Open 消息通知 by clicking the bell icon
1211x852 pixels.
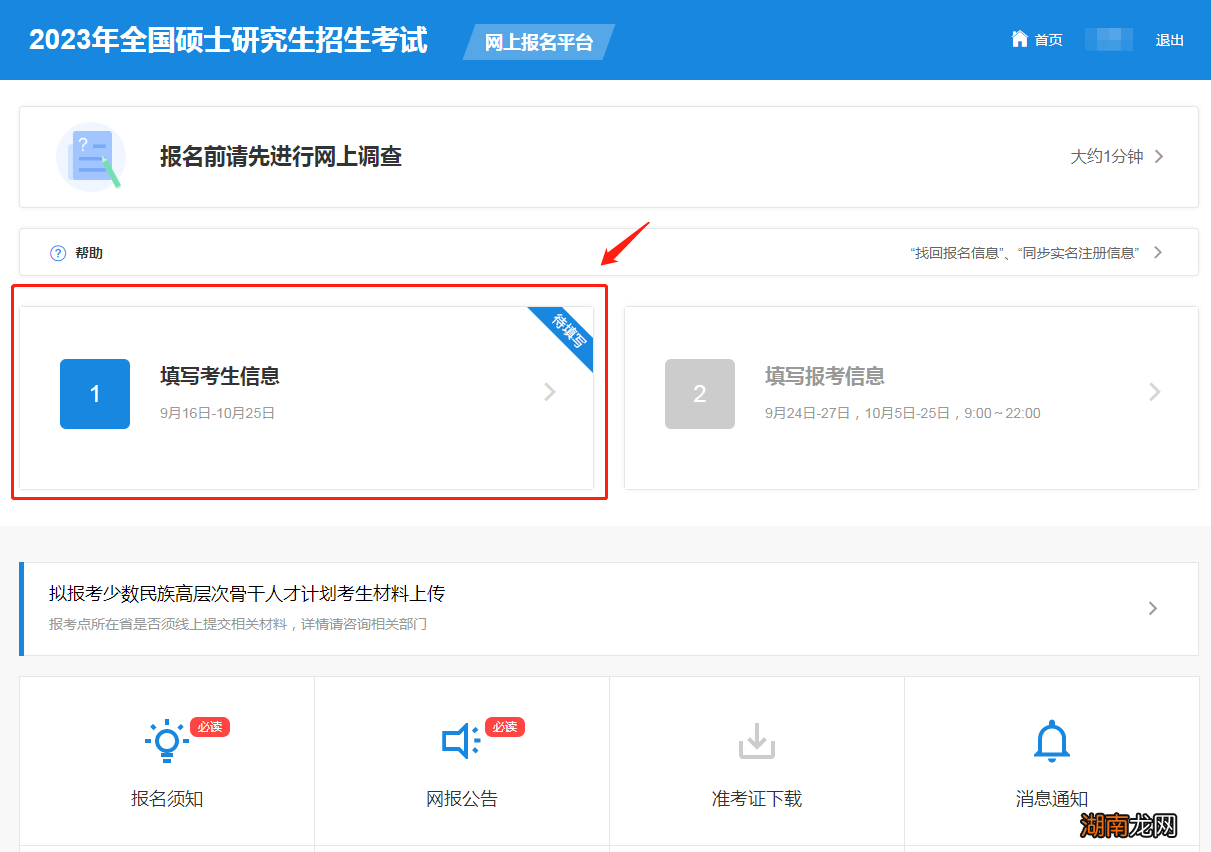point(1050,741)
